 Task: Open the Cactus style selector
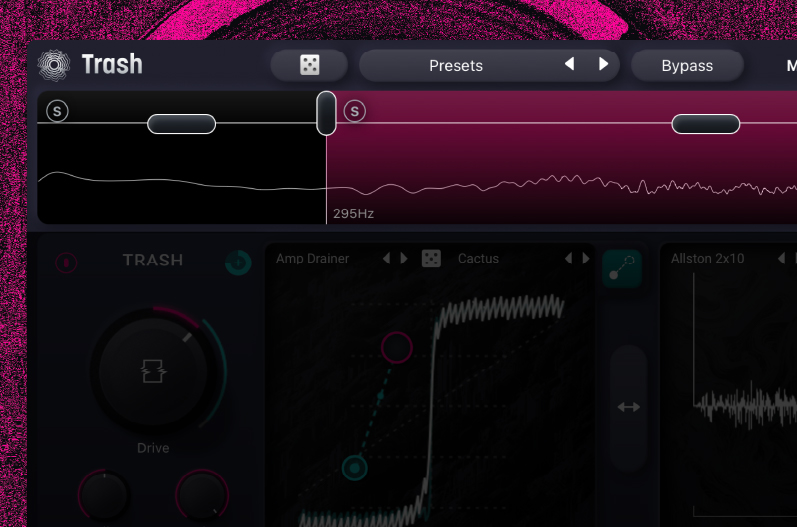tap(478, 259)
